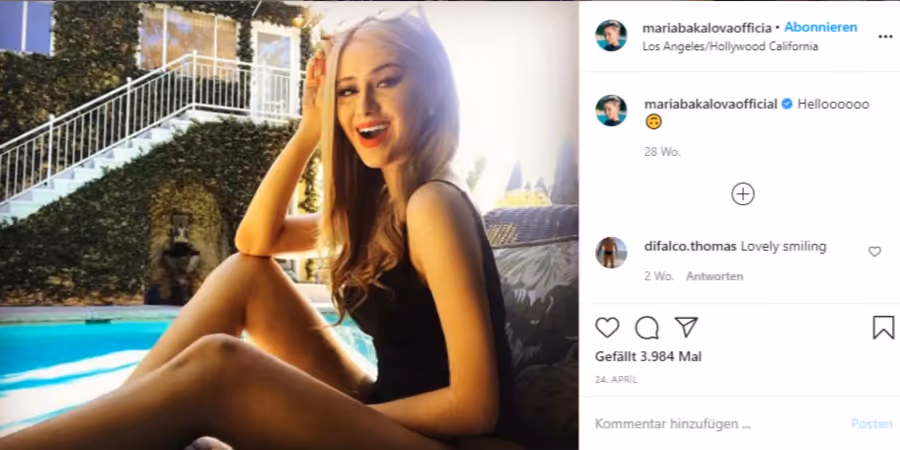
Task: Share post via paper plane icon
Action: tap(686, 327)
